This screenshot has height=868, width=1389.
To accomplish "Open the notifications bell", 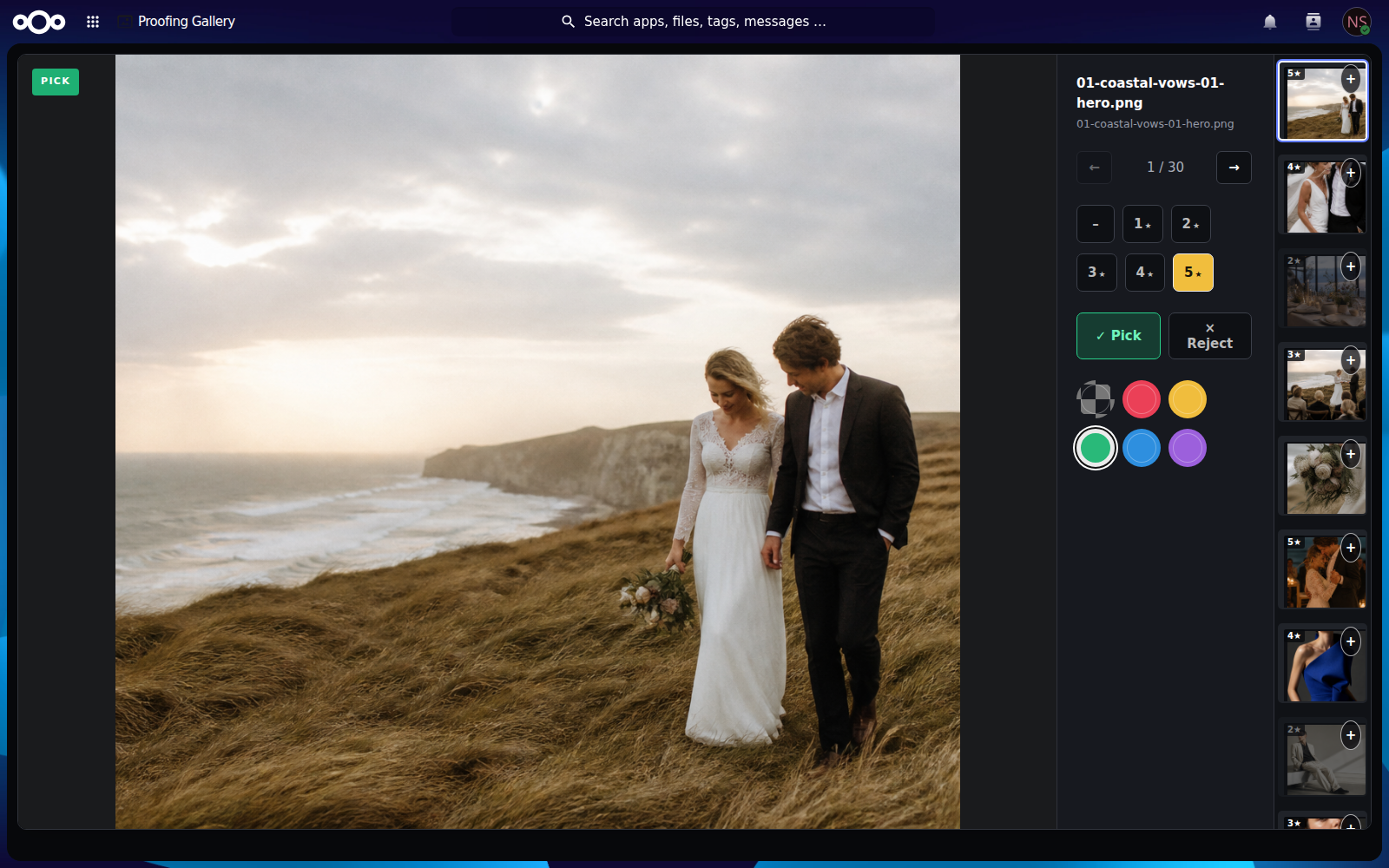I will click(x=1270, y=22).
